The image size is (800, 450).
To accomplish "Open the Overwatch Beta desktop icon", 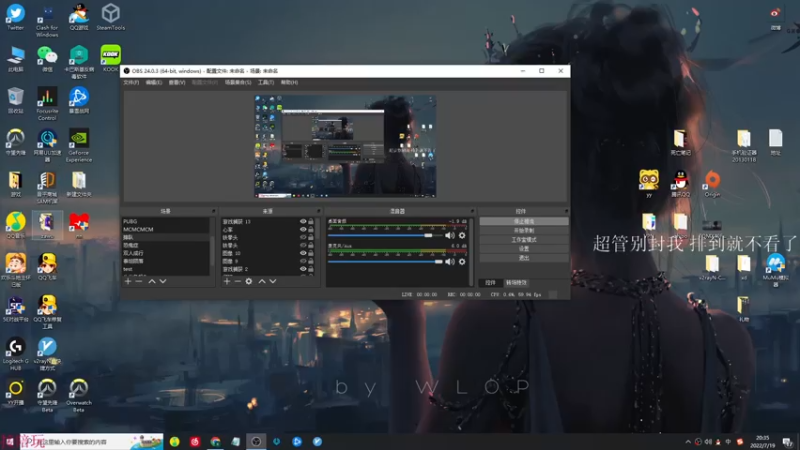I will [79, 395].
